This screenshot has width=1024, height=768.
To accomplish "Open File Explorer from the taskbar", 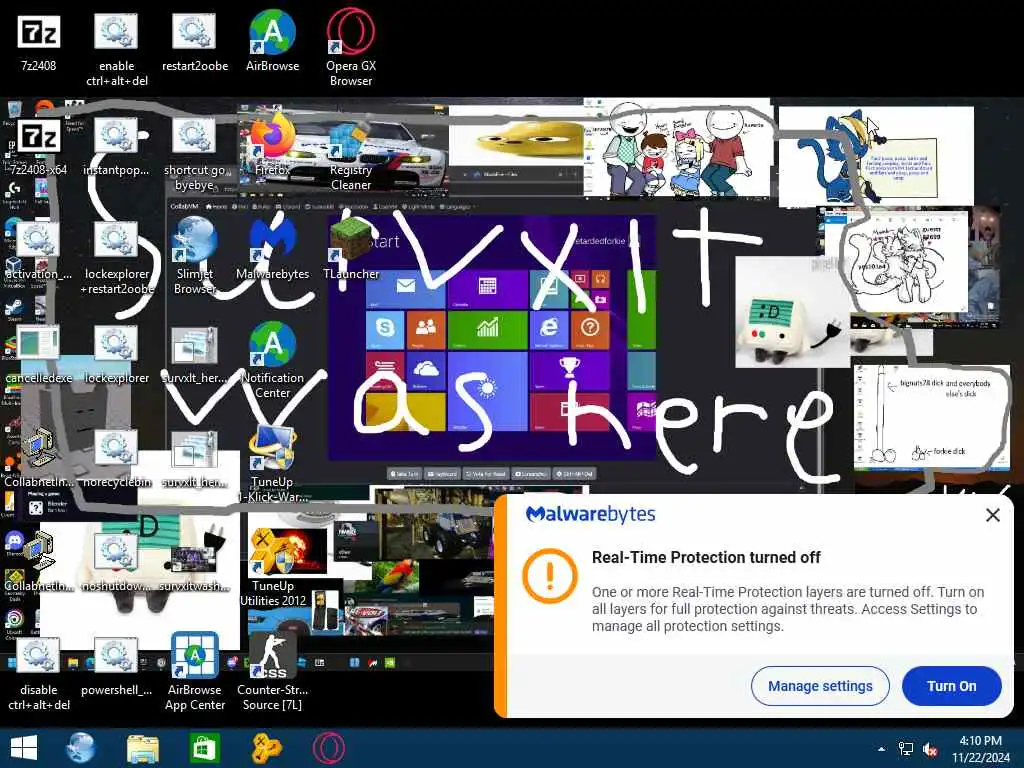I will click(142, 748).
